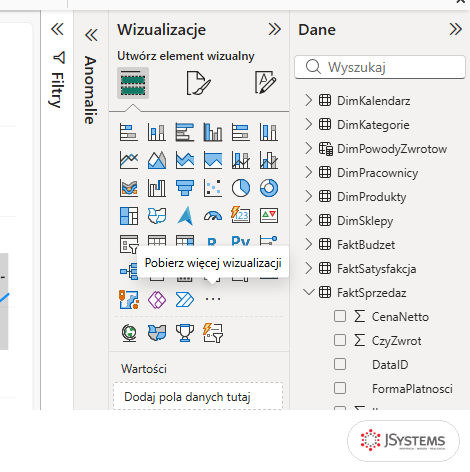Expand the DimProdukty table

309,196
